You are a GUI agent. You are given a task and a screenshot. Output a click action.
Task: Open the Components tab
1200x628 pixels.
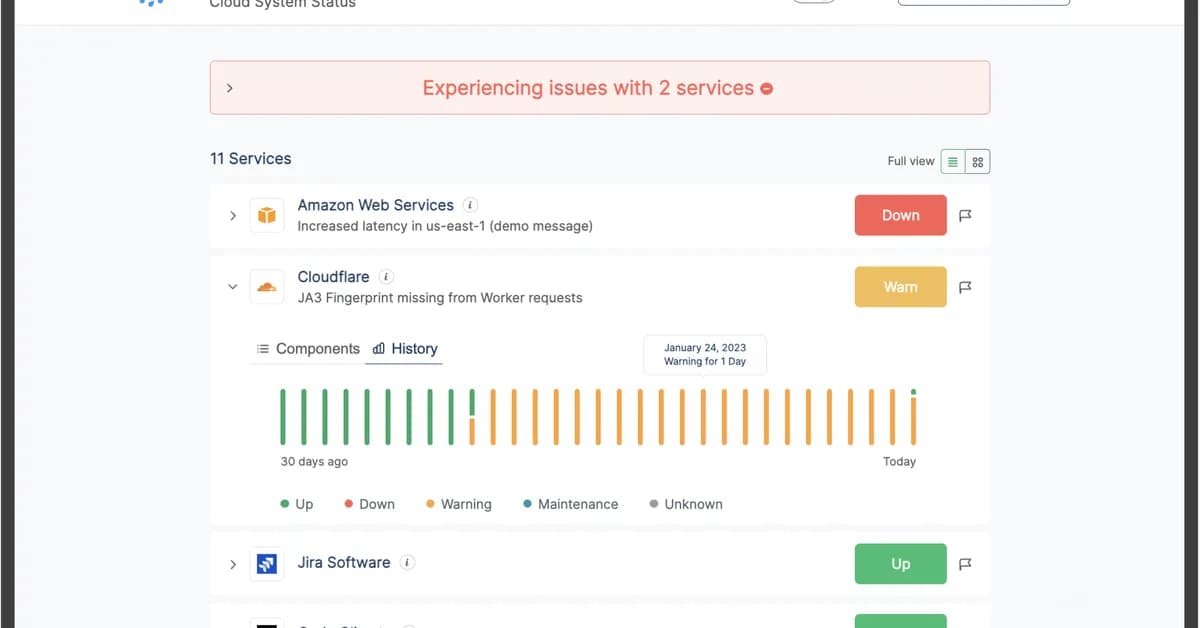[308, 349]
